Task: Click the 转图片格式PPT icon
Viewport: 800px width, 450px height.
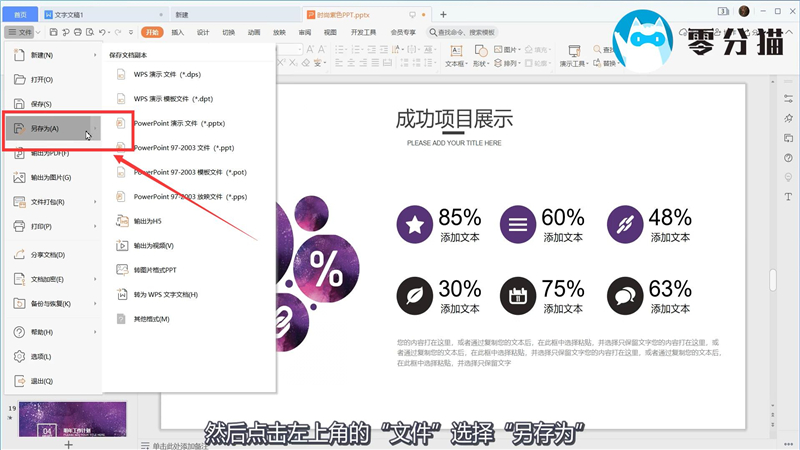Action: tap(121, 270)
